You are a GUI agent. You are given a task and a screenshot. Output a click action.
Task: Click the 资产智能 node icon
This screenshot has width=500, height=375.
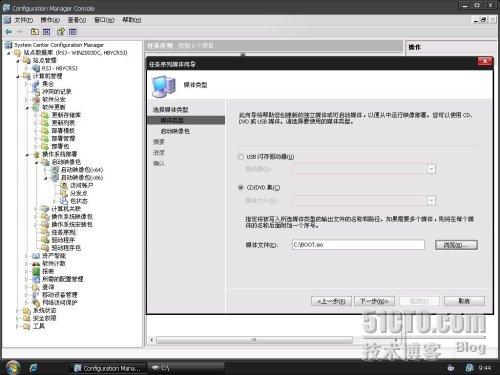(36, 256)
